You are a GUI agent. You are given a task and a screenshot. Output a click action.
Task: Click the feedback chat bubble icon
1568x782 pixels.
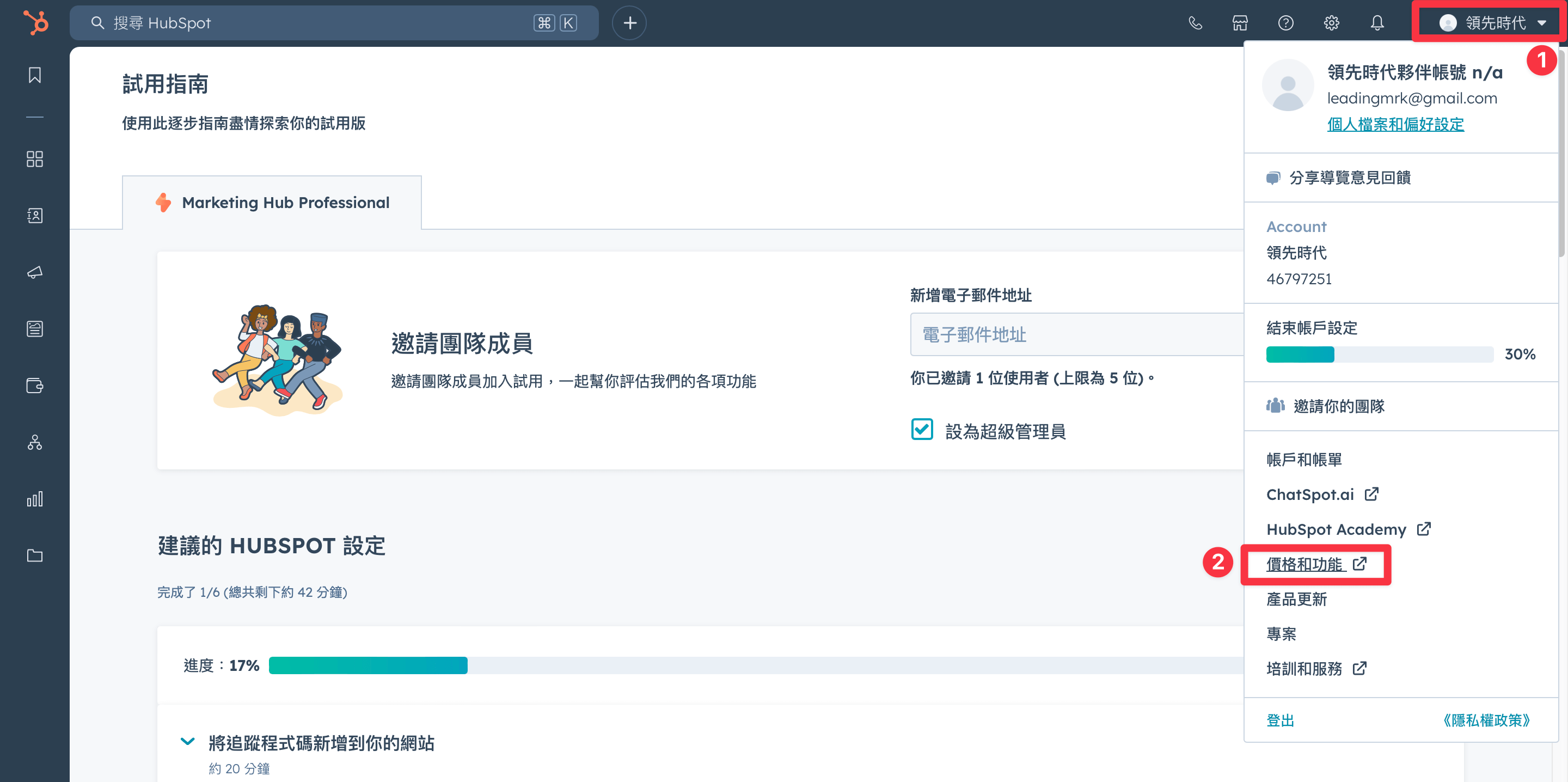click(1273, 178)
